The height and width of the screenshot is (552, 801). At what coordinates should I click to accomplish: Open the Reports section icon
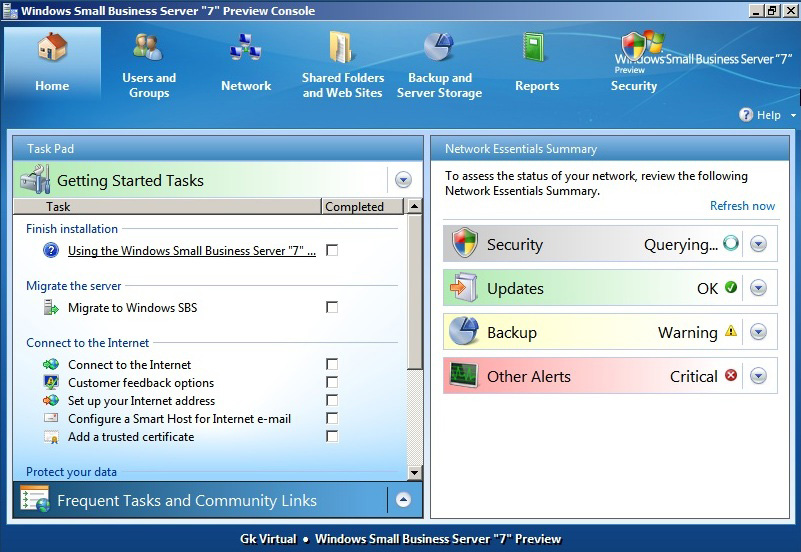(536, 48)
